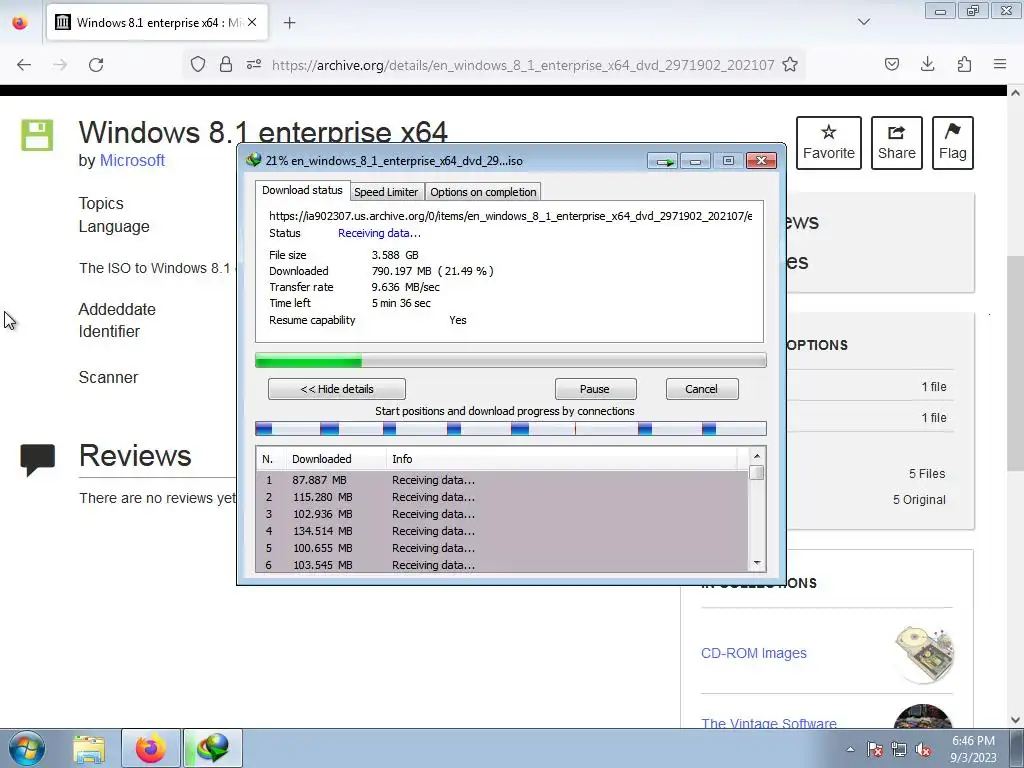1024x768 pixels.
Task: Click the padlock site security icon
Action: coord(225,64)
